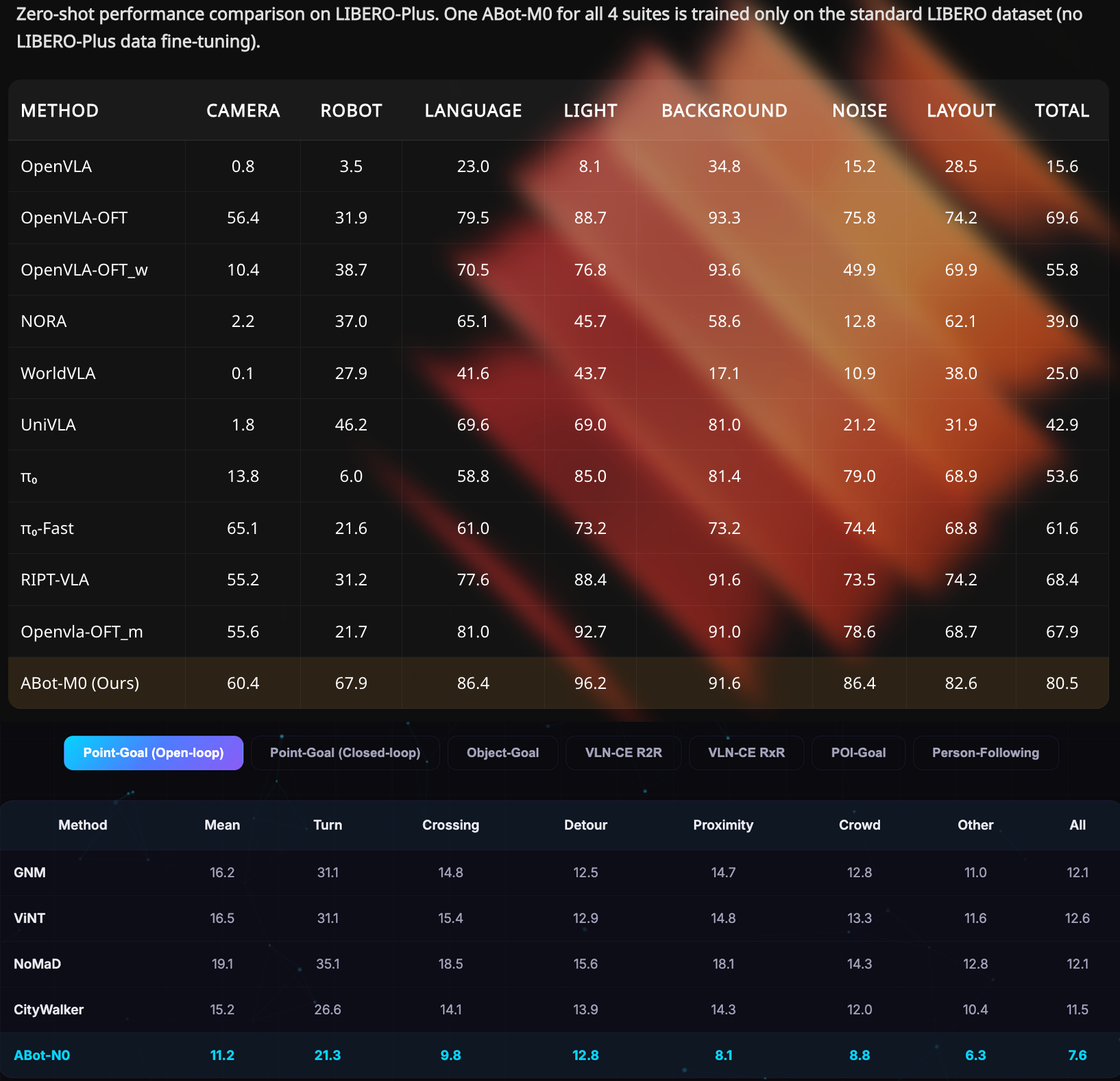Click the OpenVLA-OFT method name
Screen dimensions: 1120x1081
tap(74, 218)
